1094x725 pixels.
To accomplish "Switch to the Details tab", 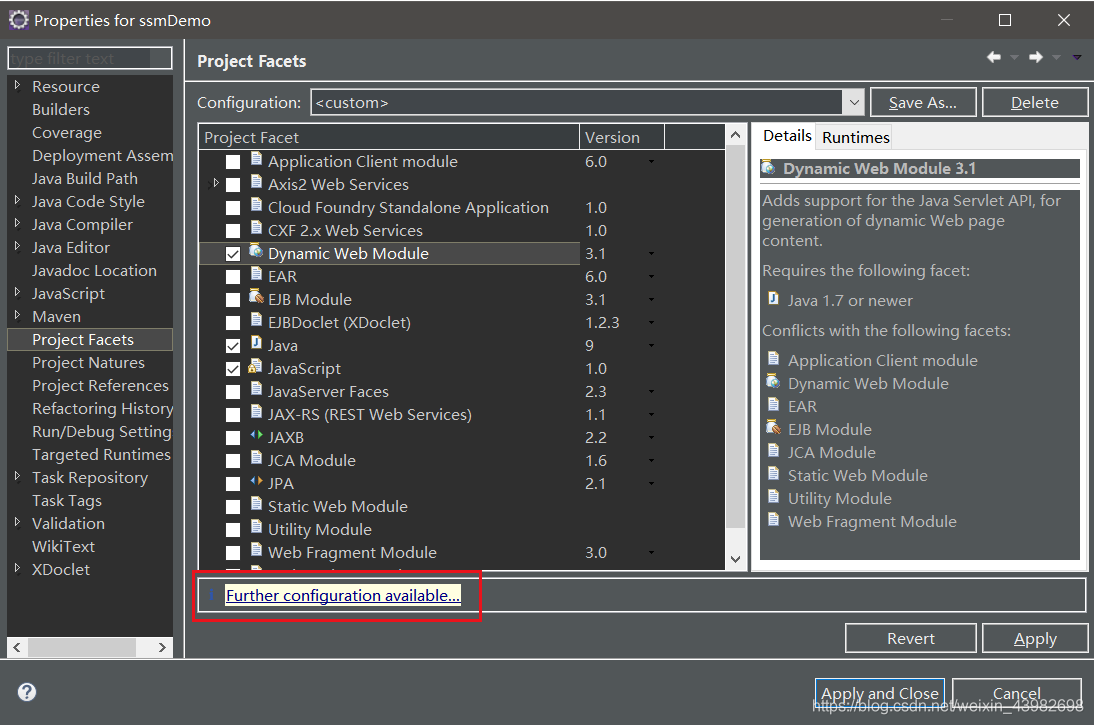I will [x=787, y=135].
